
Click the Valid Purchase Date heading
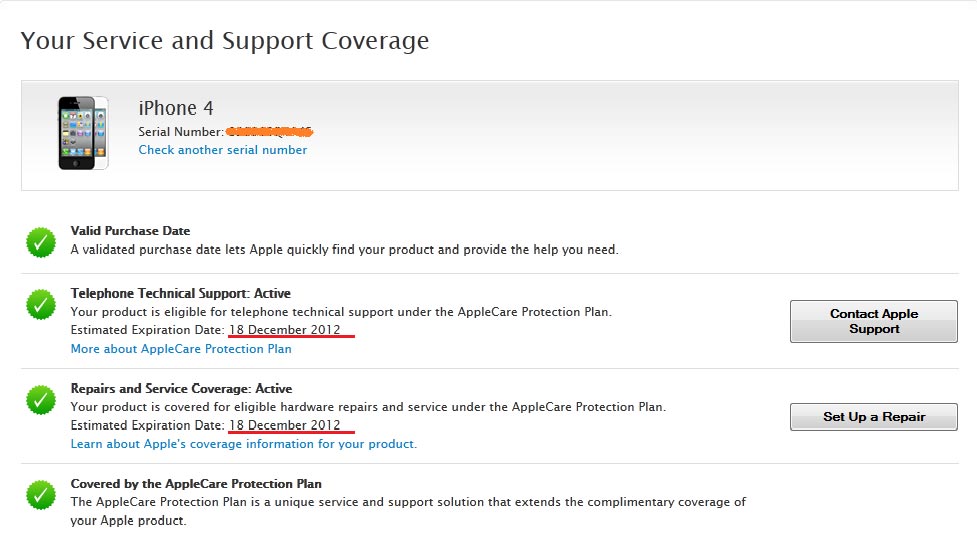coord(130,231)
